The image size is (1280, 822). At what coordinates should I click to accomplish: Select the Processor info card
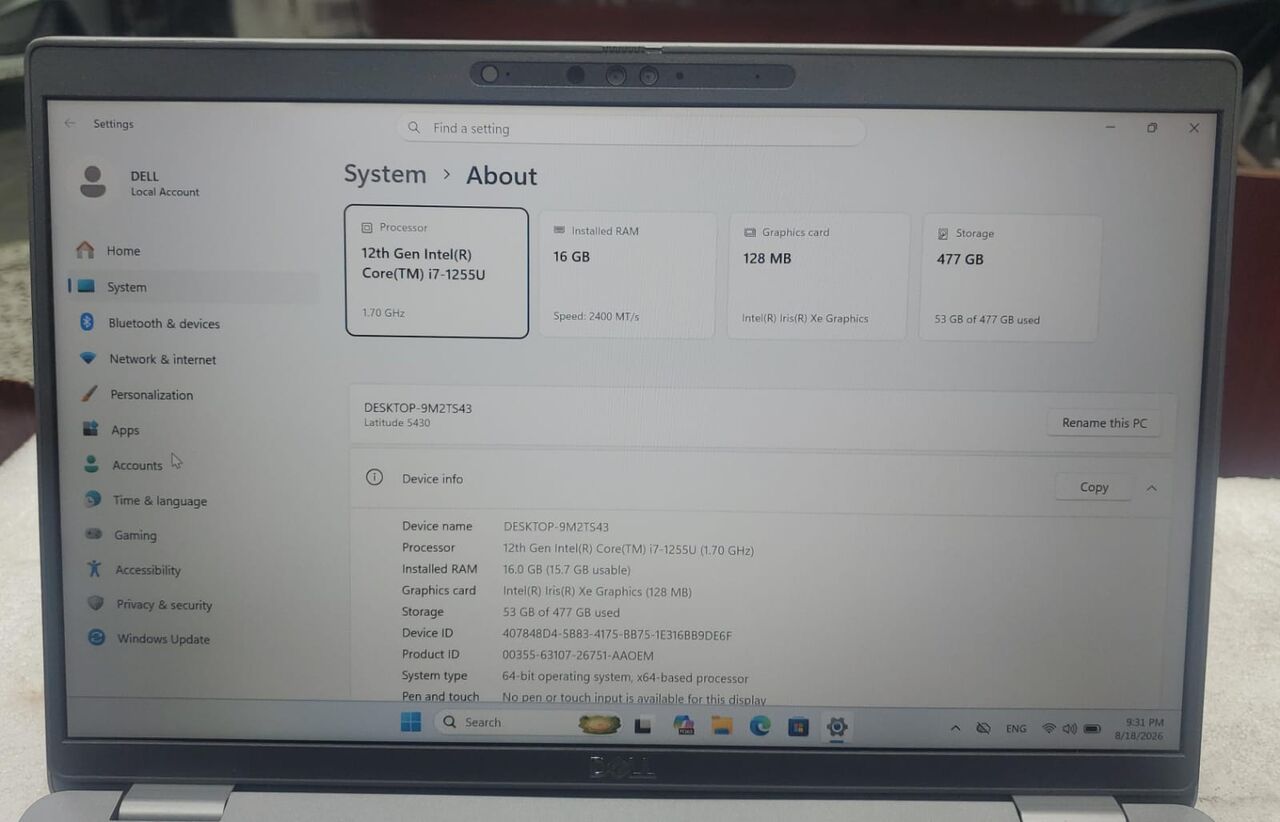[436, 272]
